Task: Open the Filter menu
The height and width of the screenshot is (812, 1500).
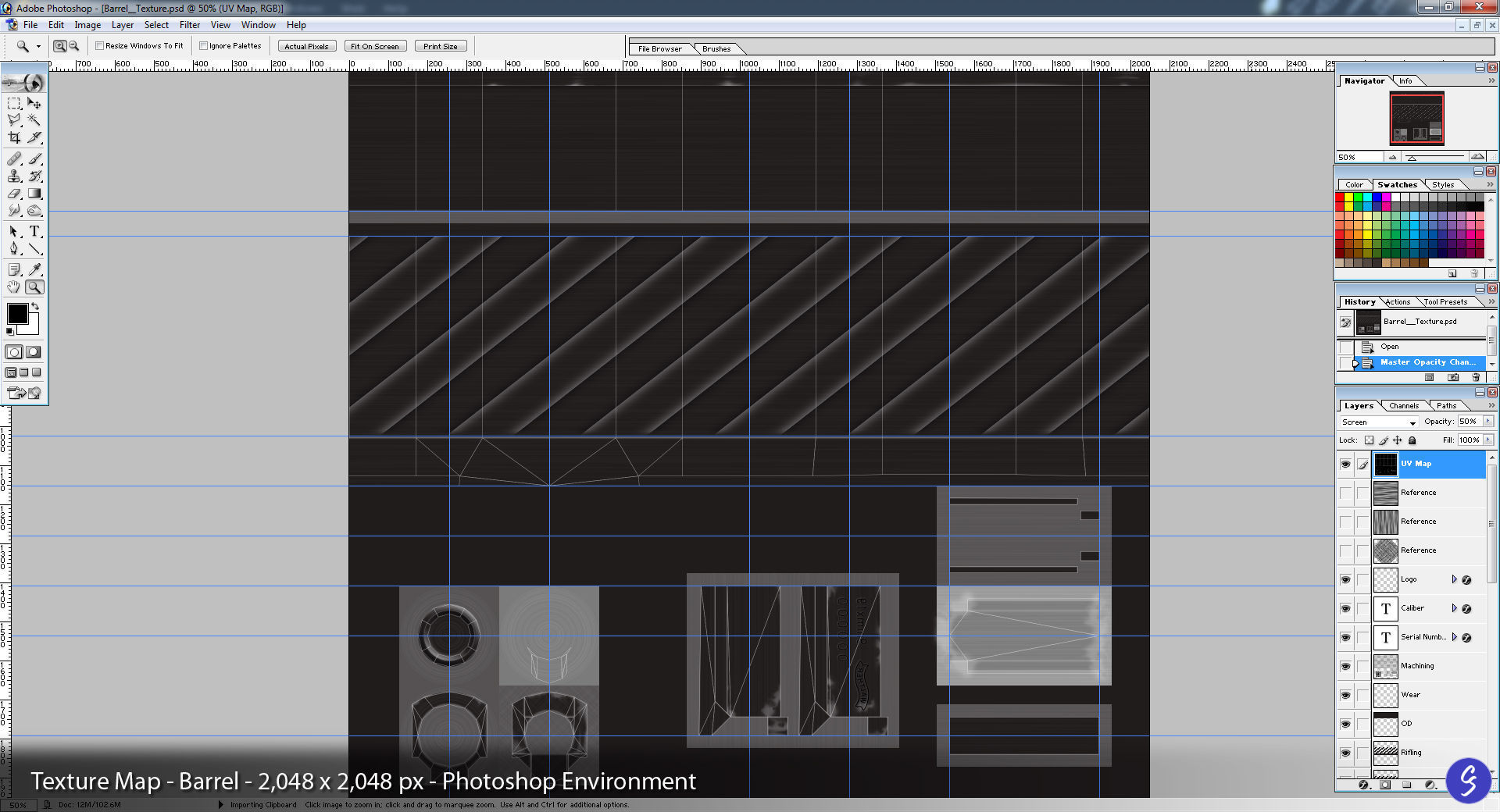Action: tap(190, 25)
